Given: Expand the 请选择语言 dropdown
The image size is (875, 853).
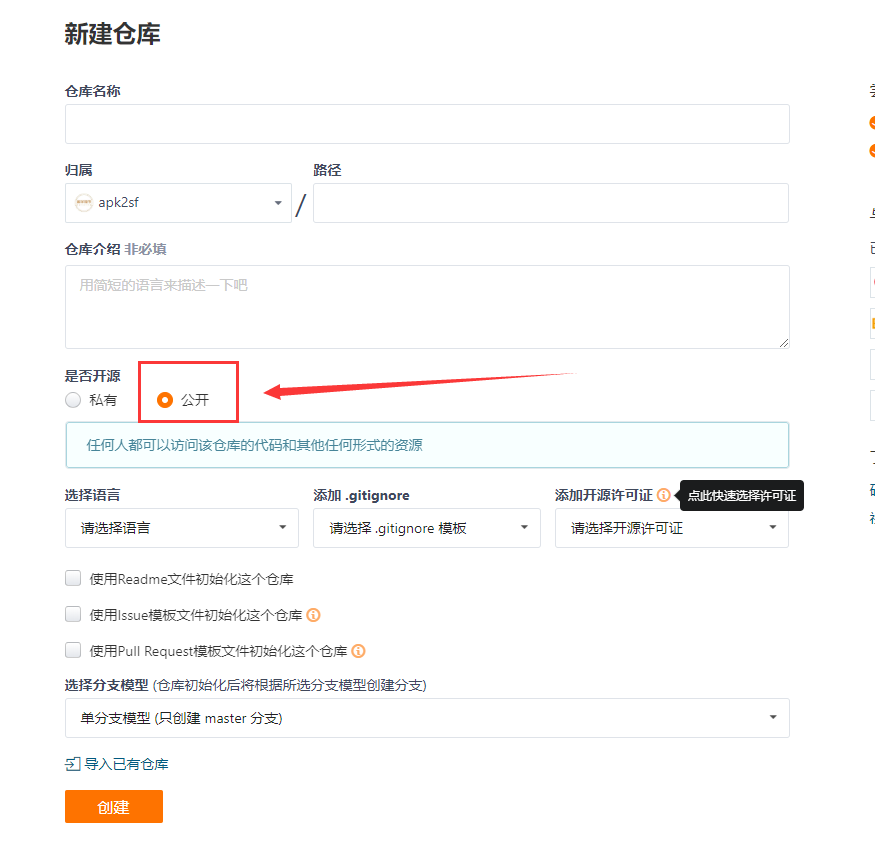Looking at the screenshot, I should 182,528.
